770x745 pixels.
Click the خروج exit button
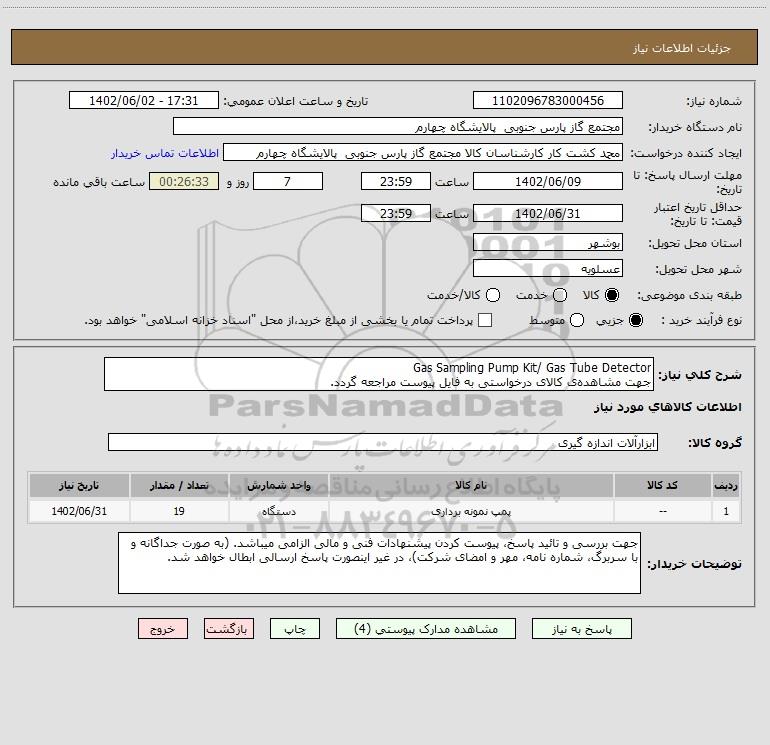point(163,629)
